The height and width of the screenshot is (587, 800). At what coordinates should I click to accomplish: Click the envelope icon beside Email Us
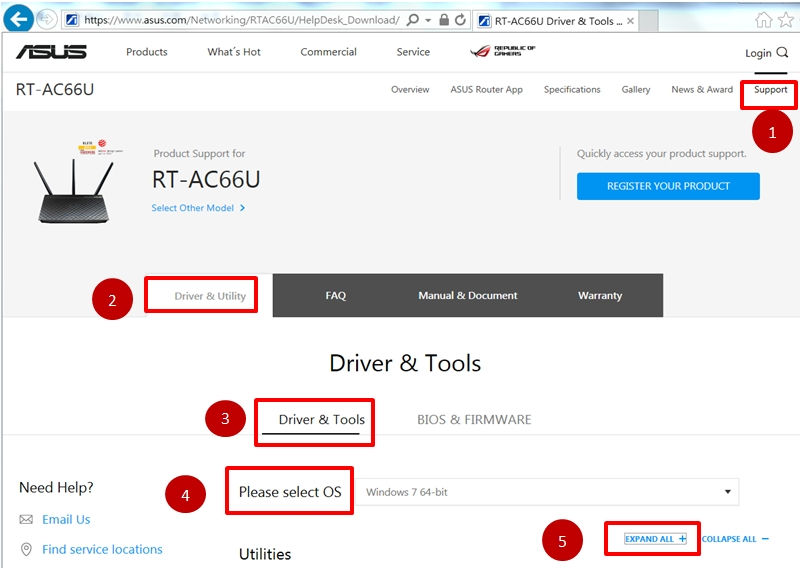click(x=26, y=520)
